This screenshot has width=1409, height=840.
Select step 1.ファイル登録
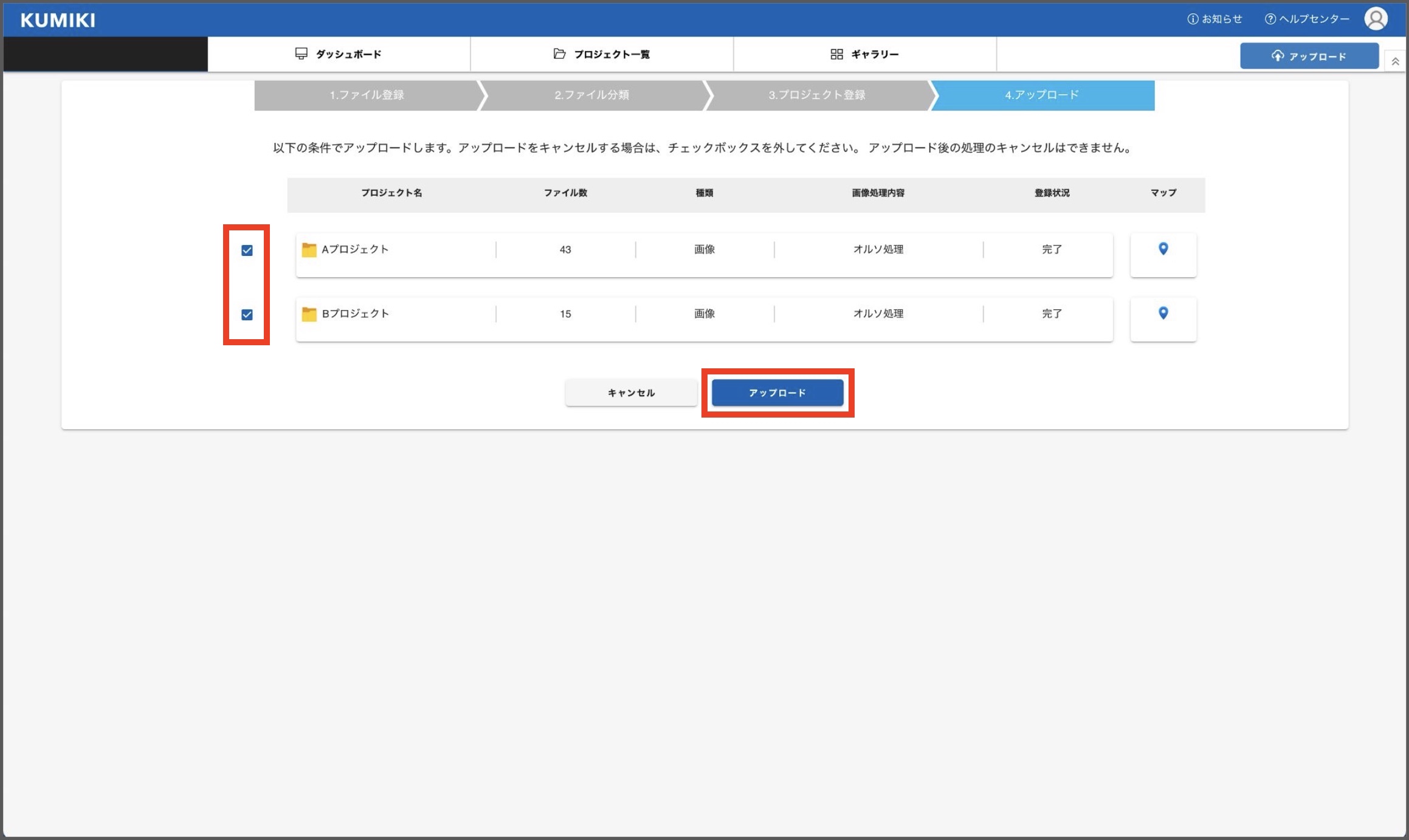pos(367,95)
